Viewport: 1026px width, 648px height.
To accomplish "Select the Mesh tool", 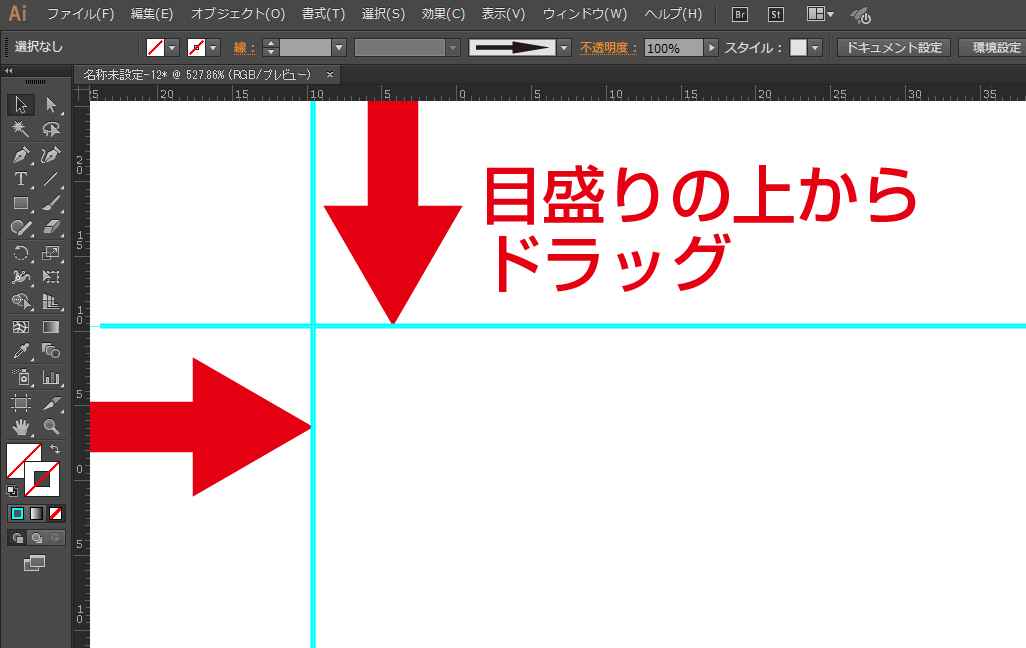I will click(x=21, y=327).
